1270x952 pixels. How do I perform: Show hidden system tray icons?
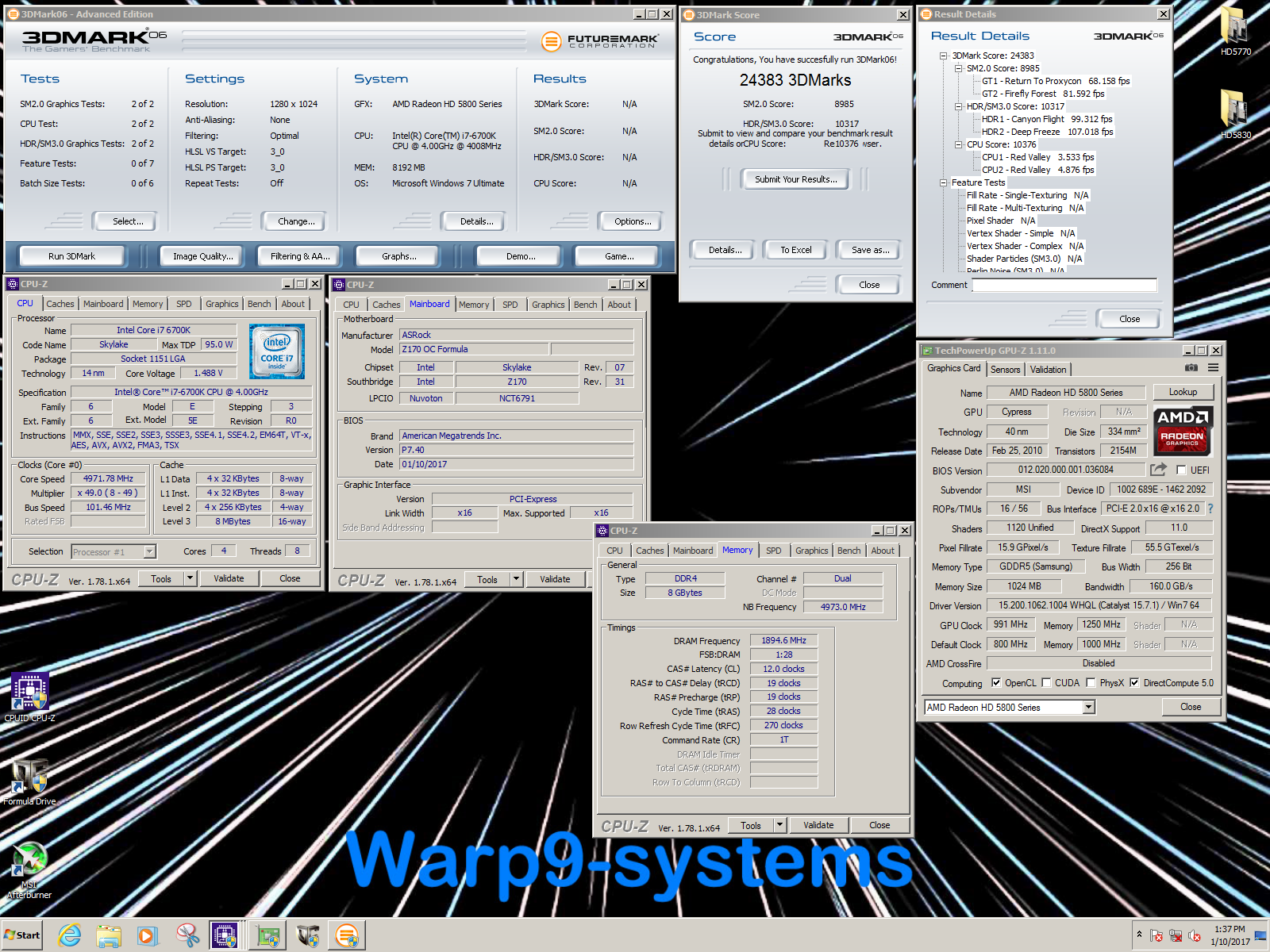tap(1139, 935)
